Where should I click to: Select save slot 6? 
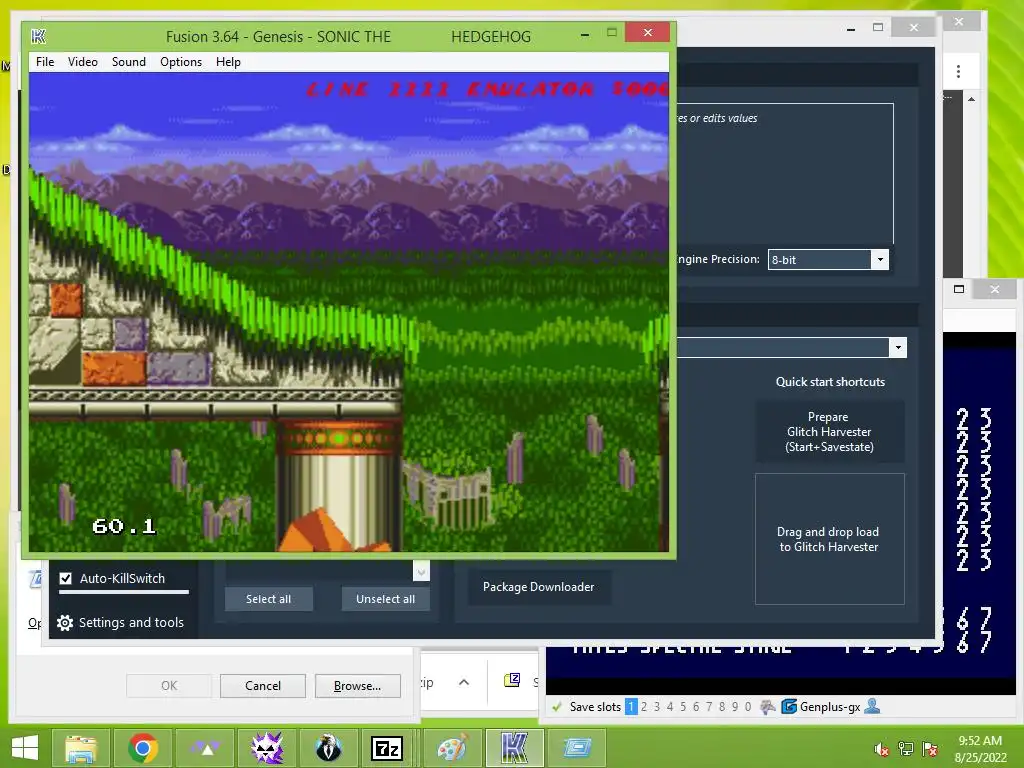coord(696,707)
